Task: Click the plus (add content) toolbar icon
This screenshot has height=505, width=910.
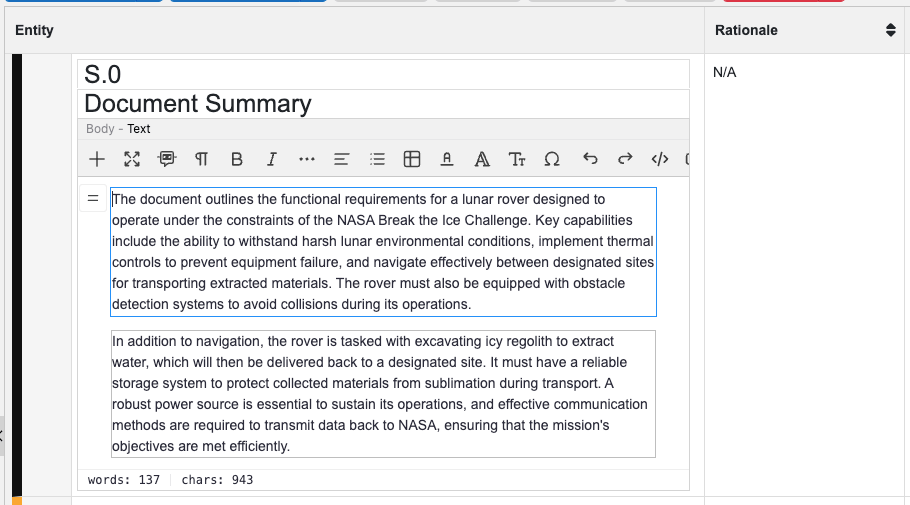Action: (97, 159)
